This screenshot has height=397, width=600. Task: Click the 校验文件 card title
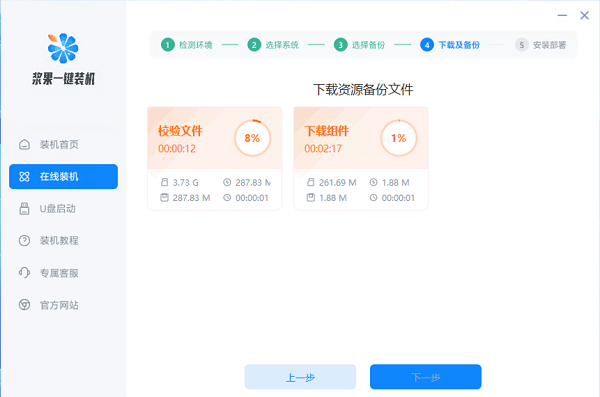coord(180,131)
